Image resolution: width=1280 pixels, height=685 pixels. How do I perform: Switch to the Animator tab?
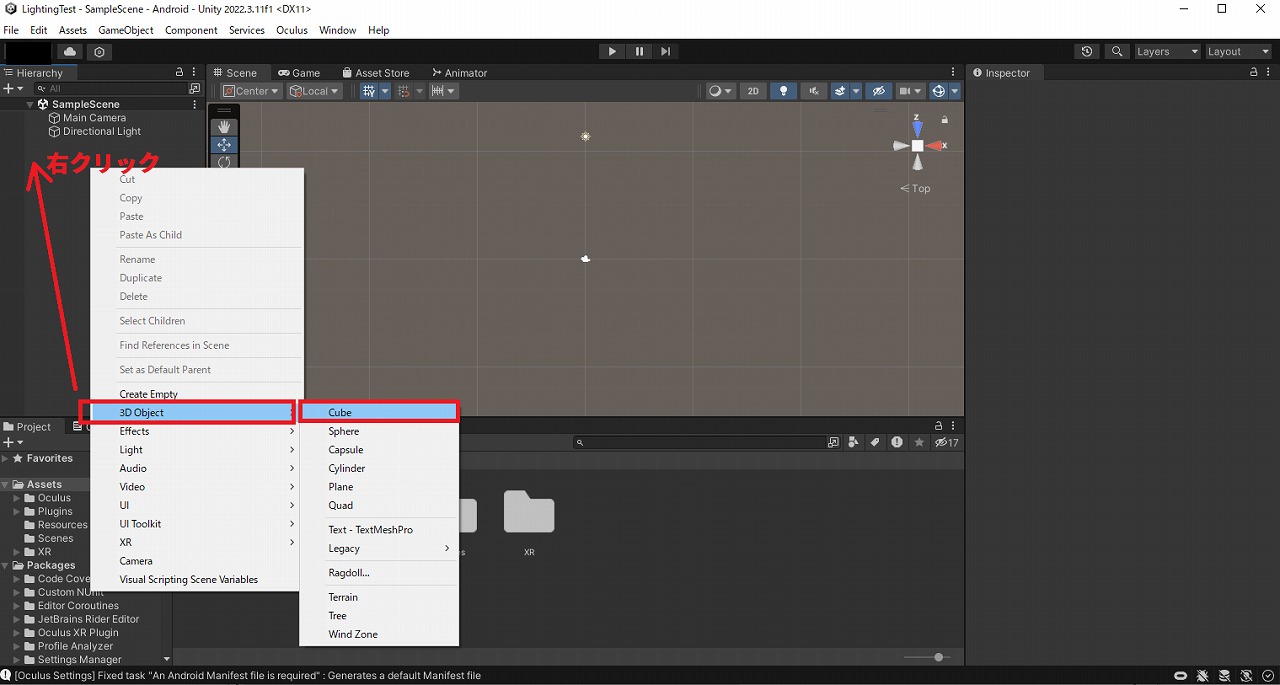coord(459,73)
